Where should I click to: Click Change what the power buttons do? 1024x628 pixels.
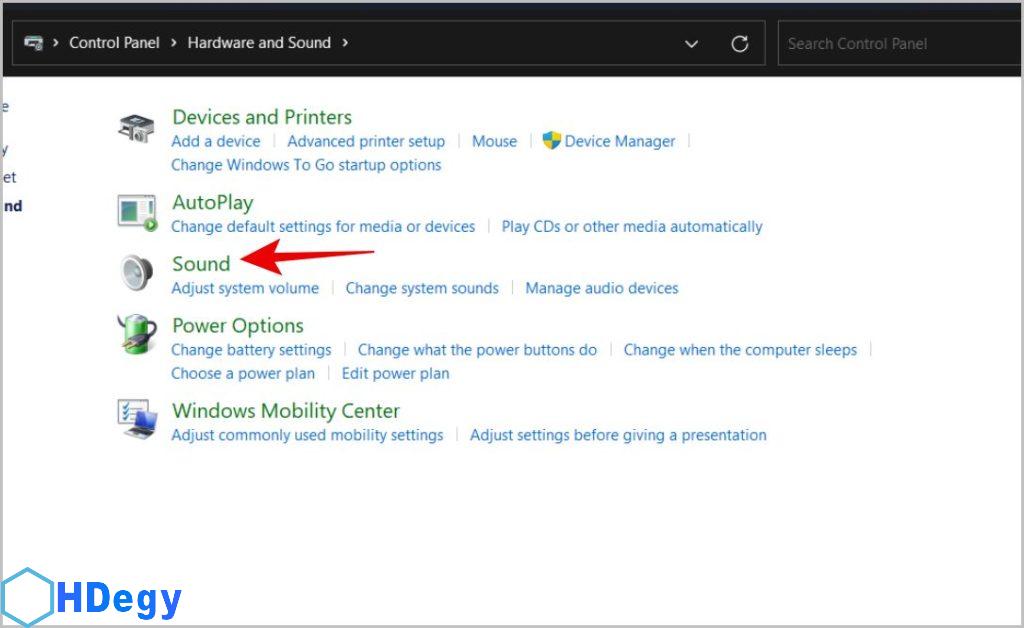tap(477, 350)
